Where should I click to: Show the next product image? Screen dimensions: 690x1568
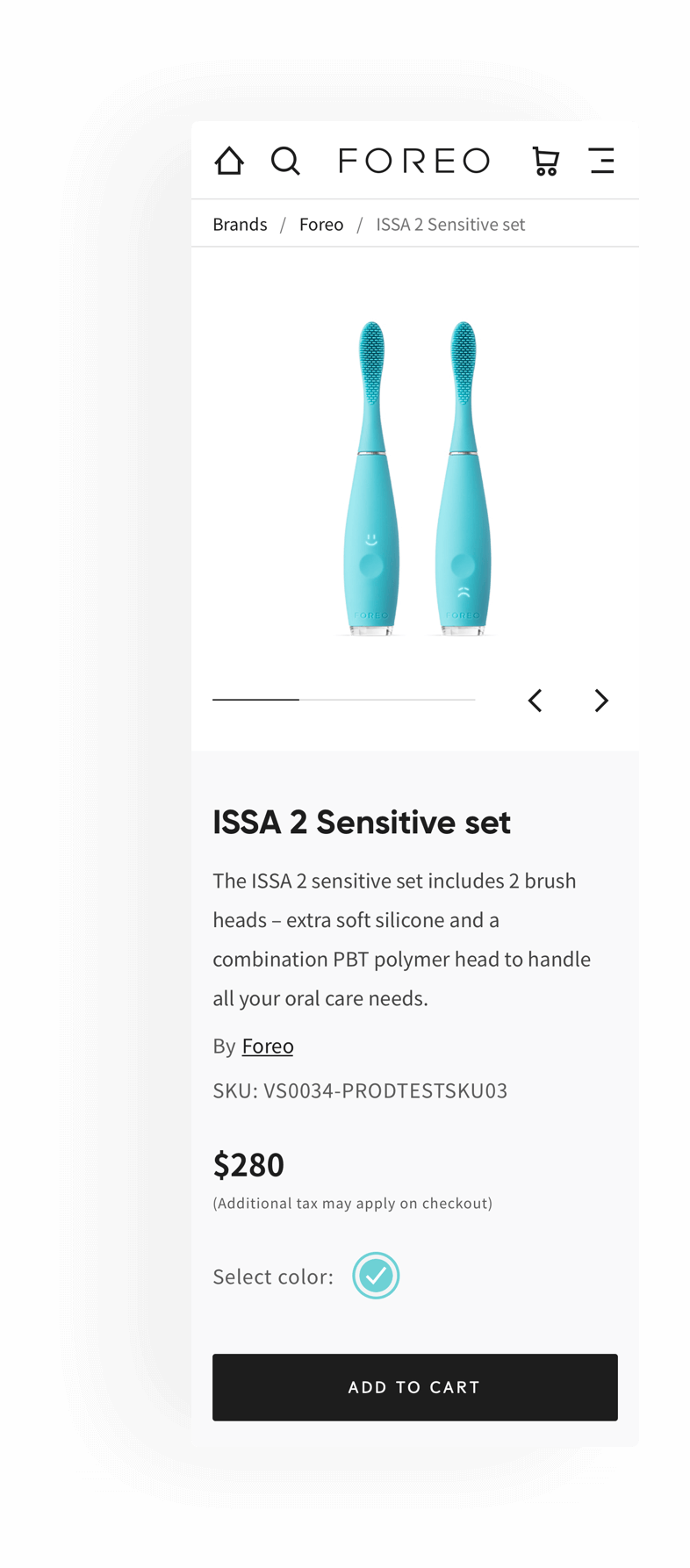point(601,701)
